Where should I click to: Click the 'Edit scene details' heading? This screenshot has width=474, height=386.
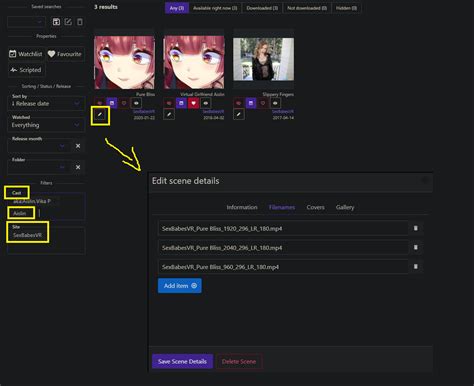point(186,181)
